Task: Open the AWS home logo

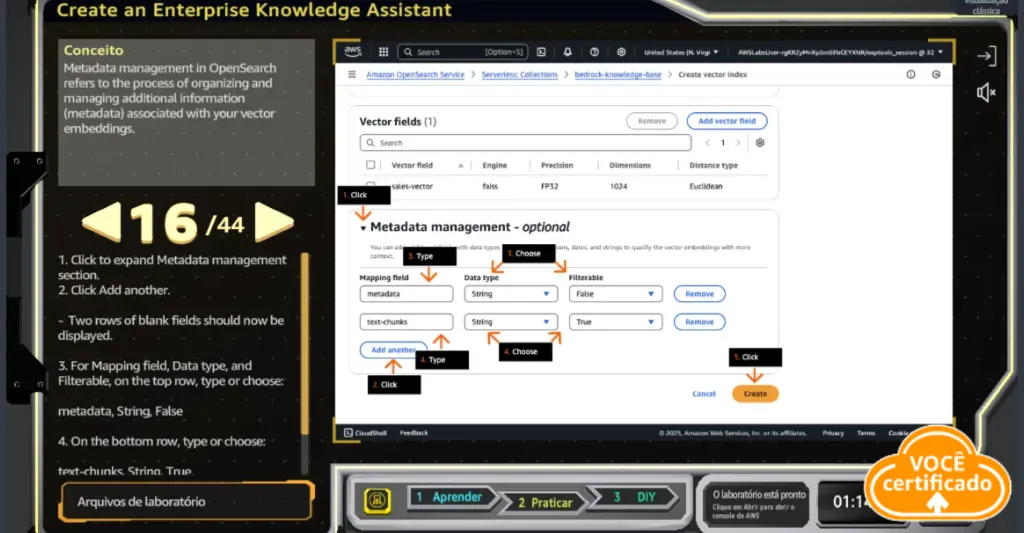Action: coord(353,51)
